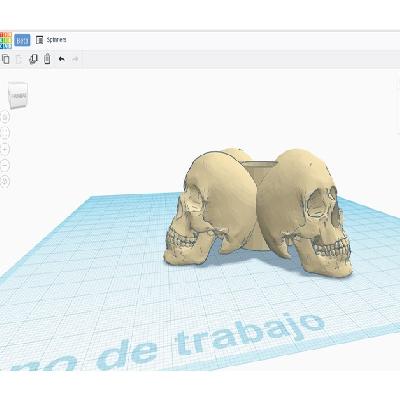Image resolution: width=400 pixels, height=400 pixels.
Task: Undo the last action
Action: (x=61, y=59)
